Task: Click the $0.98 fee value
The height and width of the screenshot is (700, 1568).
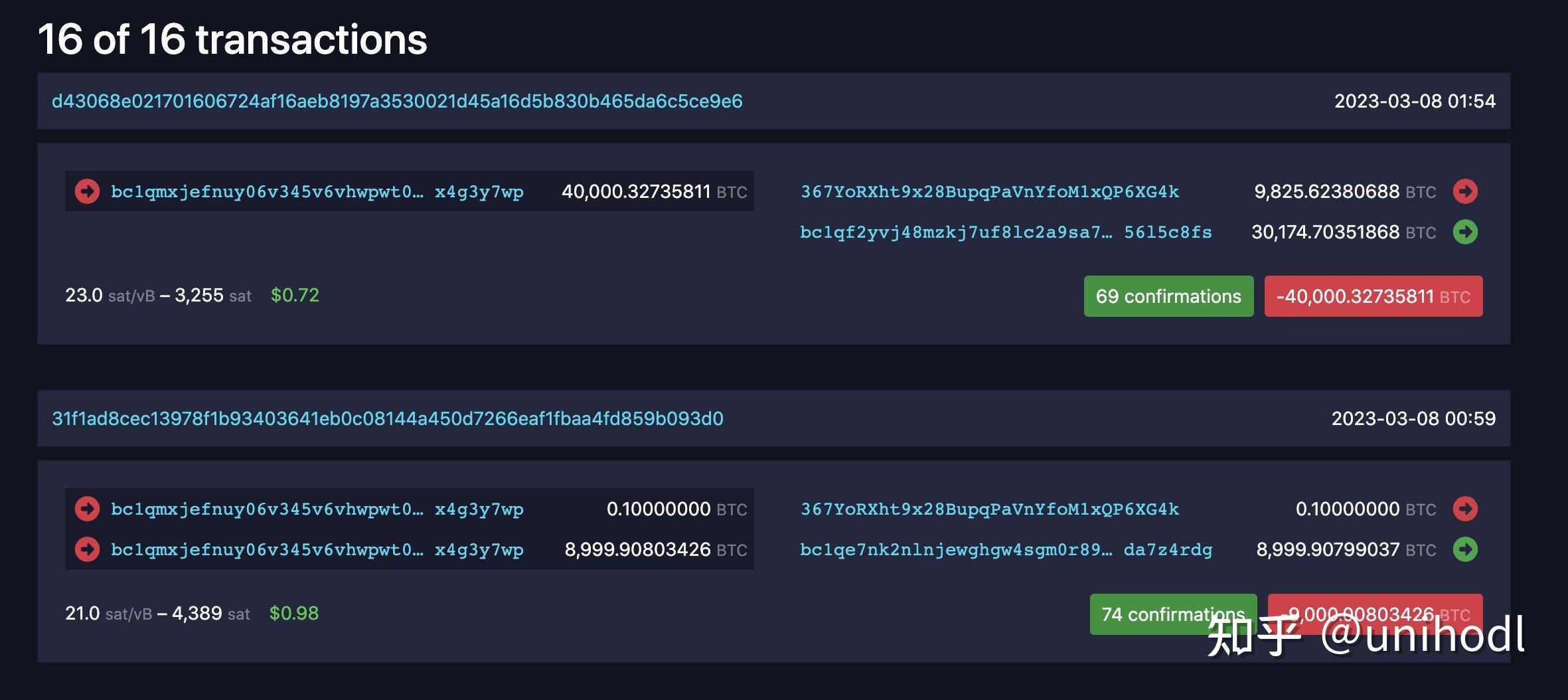Action: coord(293,613)
